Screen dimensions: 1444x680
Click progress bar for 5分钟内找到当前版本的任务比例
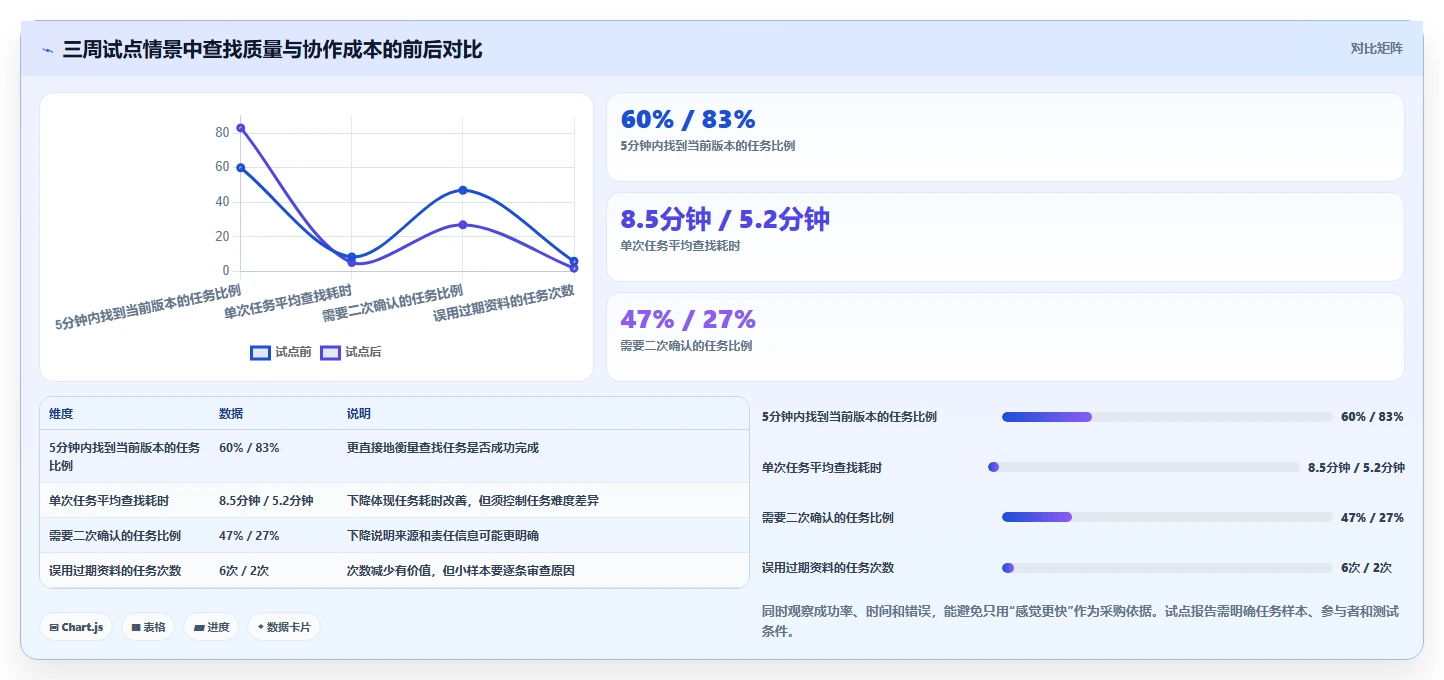tap(1167, 417)
